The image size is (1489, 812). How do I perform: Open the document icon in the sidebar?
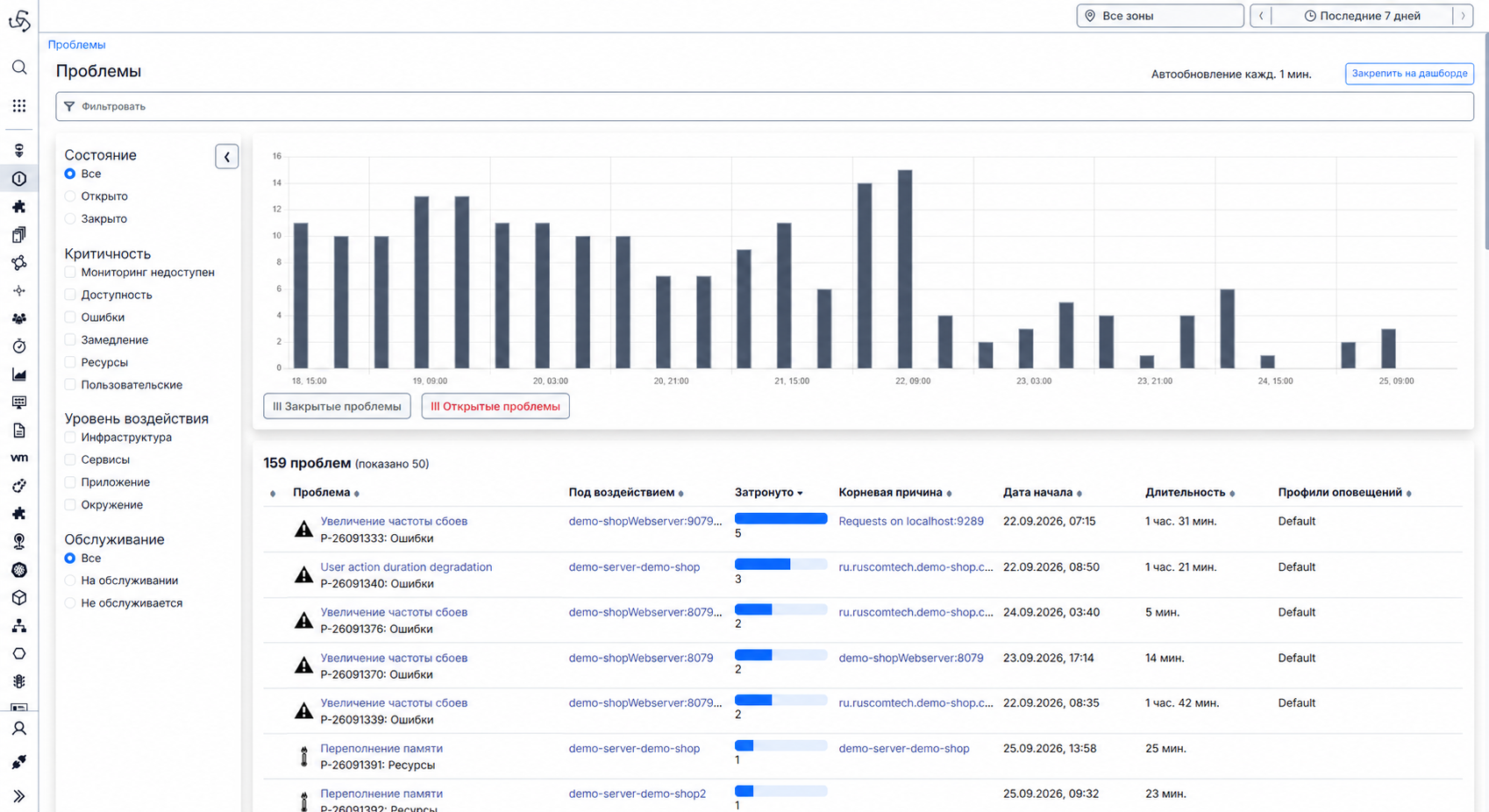tap(19, 431)
